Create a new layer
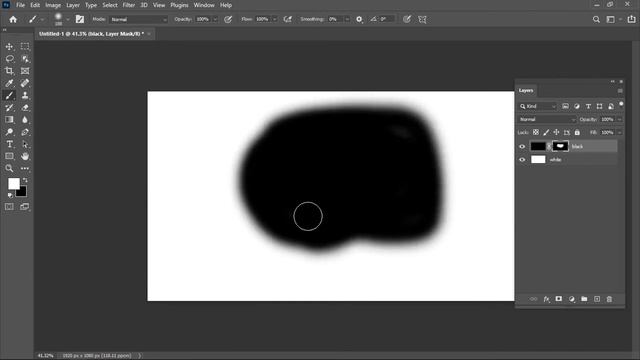 [x=597, y=299]
